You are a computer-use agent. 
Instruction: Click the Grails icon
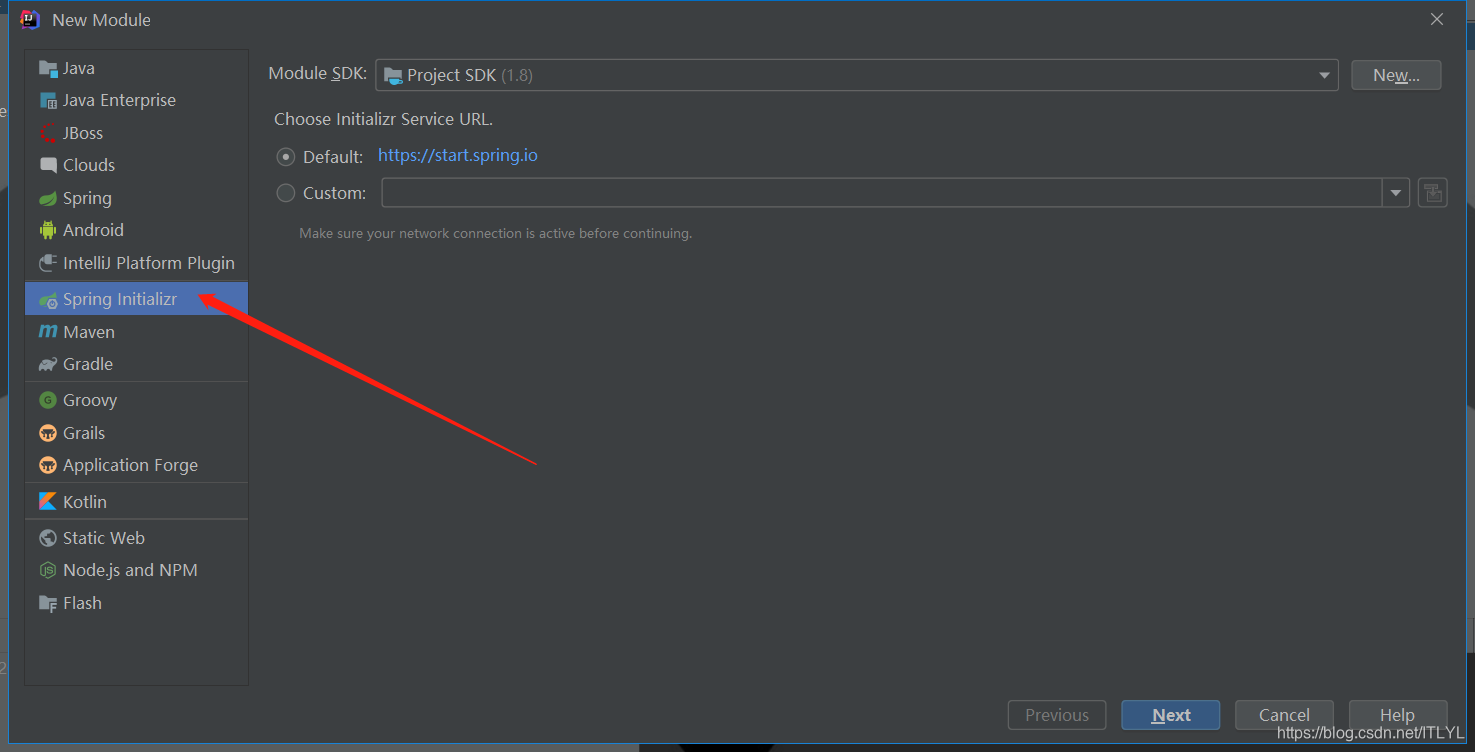pyautogui.click(x=48, y=433)
